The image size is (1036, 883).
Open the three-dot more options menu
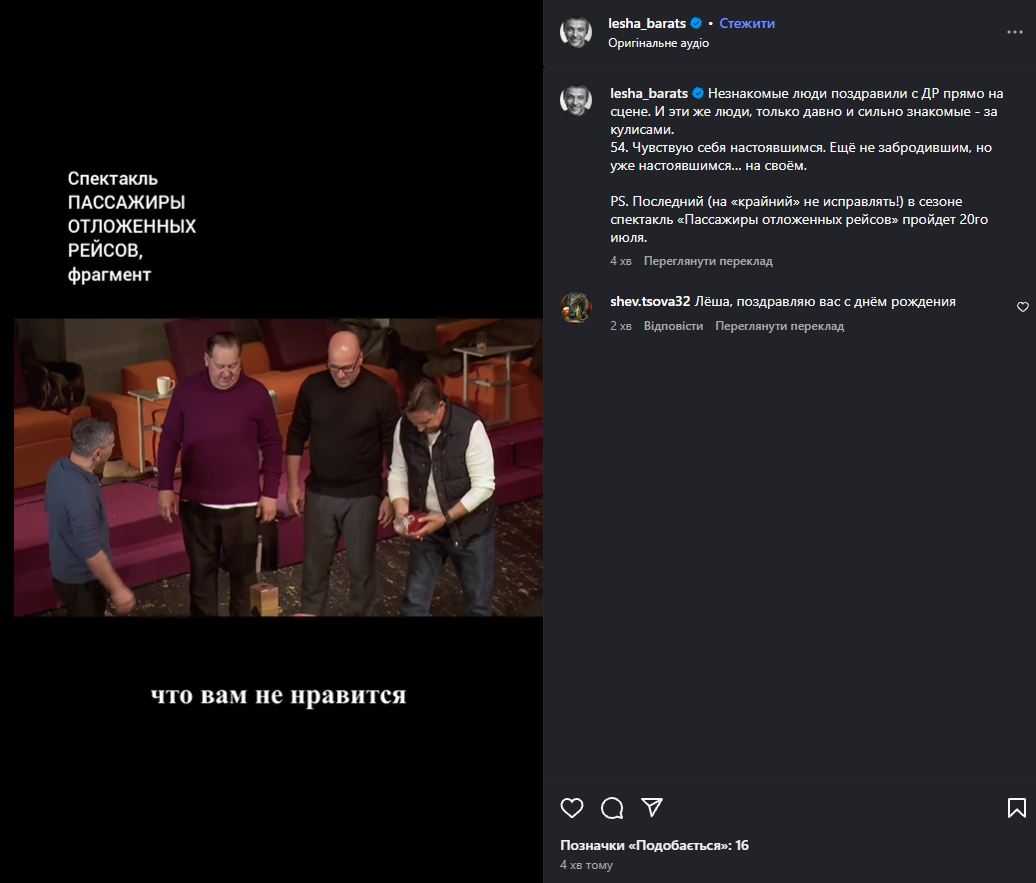[1015, 32]
